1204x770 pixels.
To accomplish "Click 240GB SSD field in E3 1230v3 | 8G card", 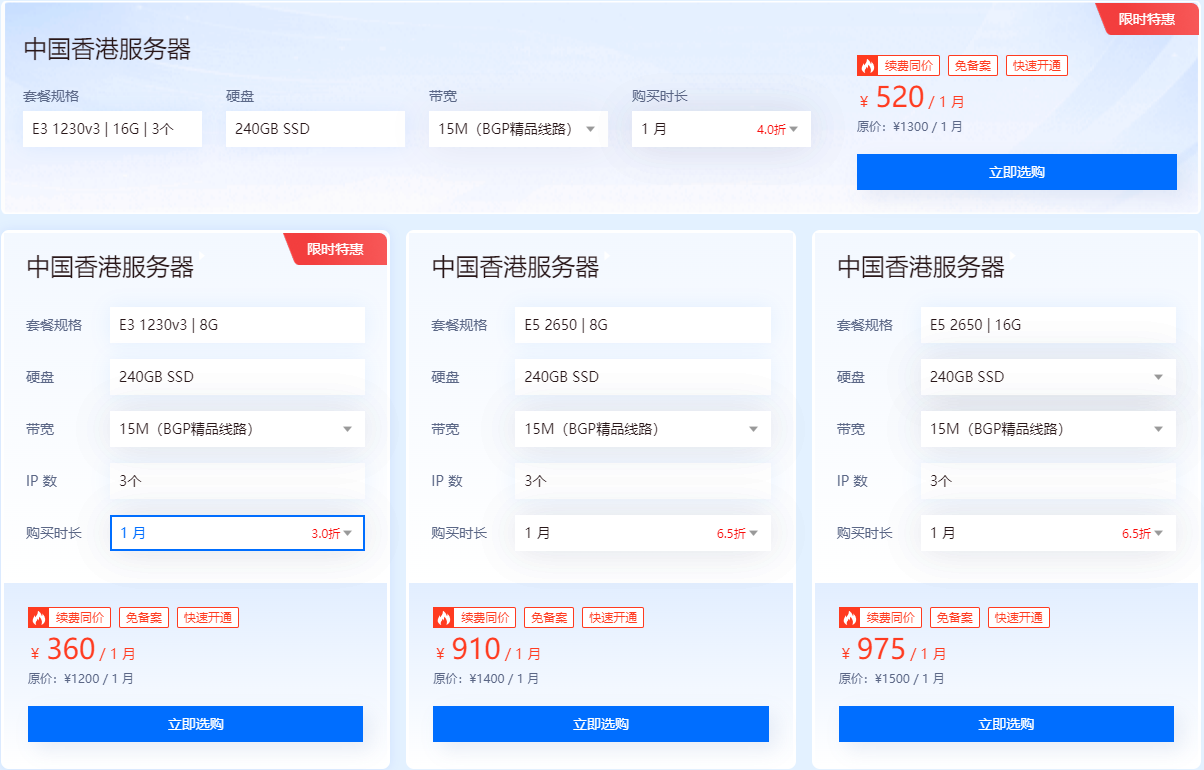I will tap(237, 377).
